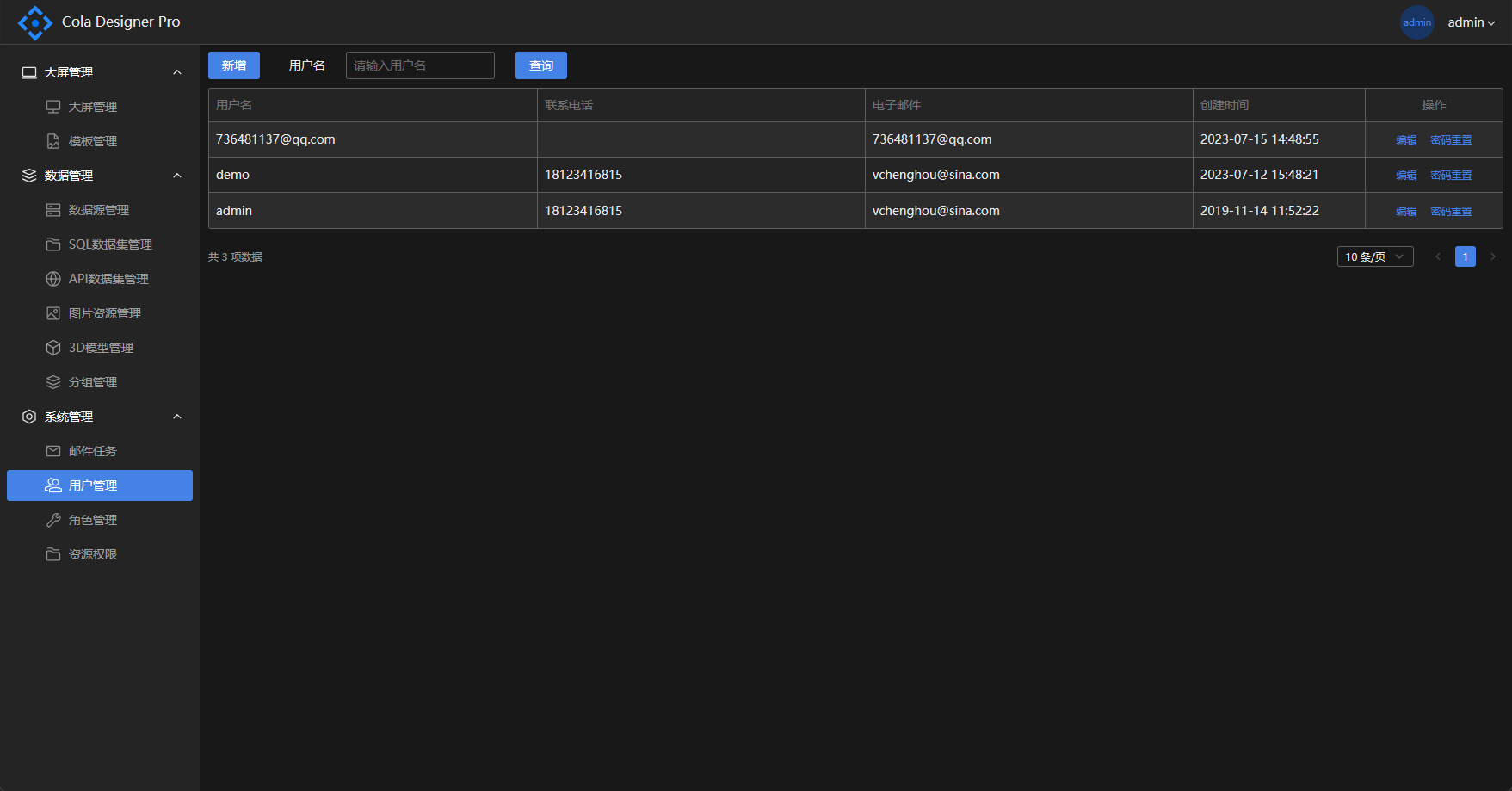Image resolution: width=1512 pixels, height=791 pixels.
Task: Collapse the 系统管理 menu group
Action: click(177, 417)
